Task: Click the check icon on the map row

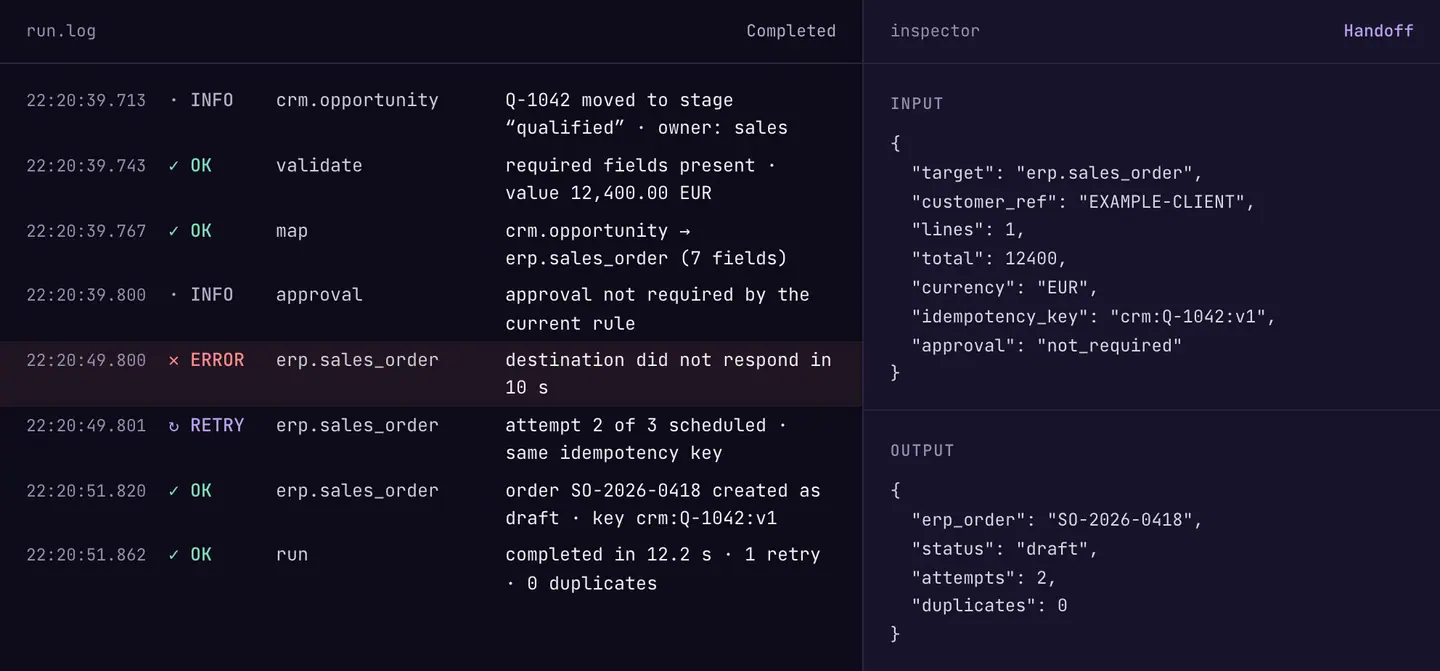Action: point(174,231)
